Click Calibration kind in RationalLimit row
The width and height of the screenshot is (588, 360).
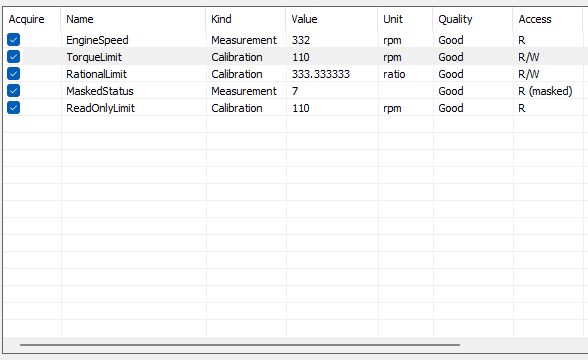(x=237, y=74)
